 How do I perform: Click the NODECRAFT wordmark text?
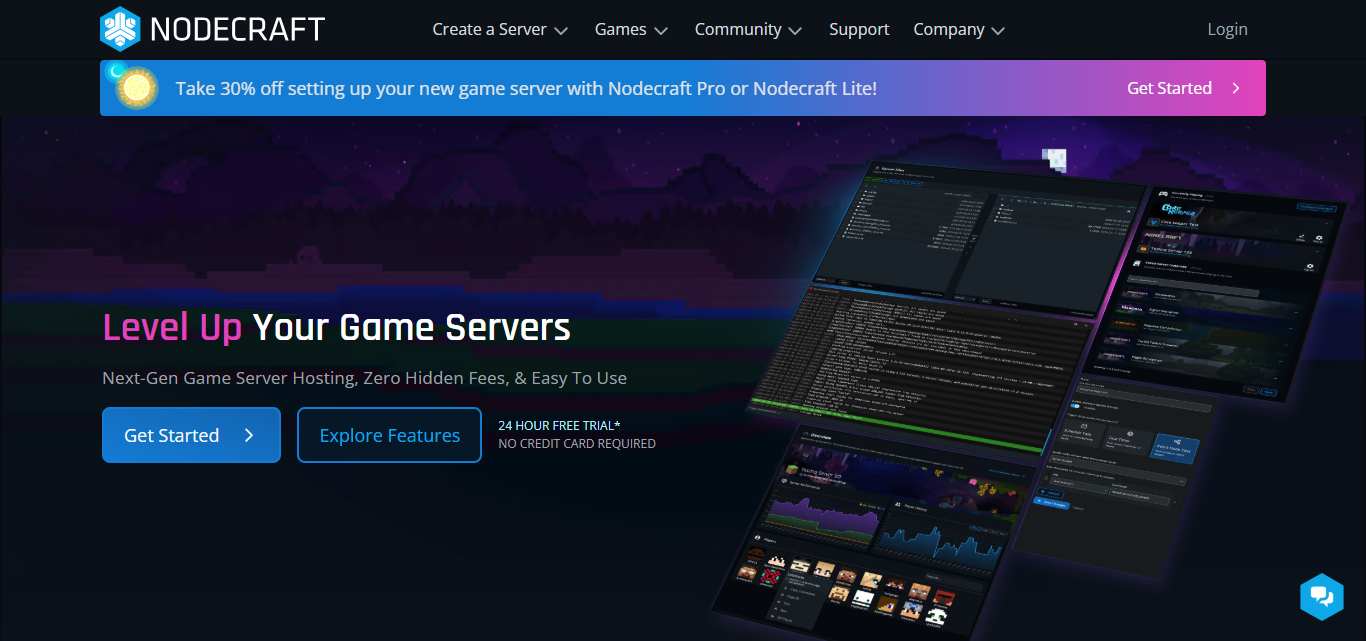pos(238,29)
